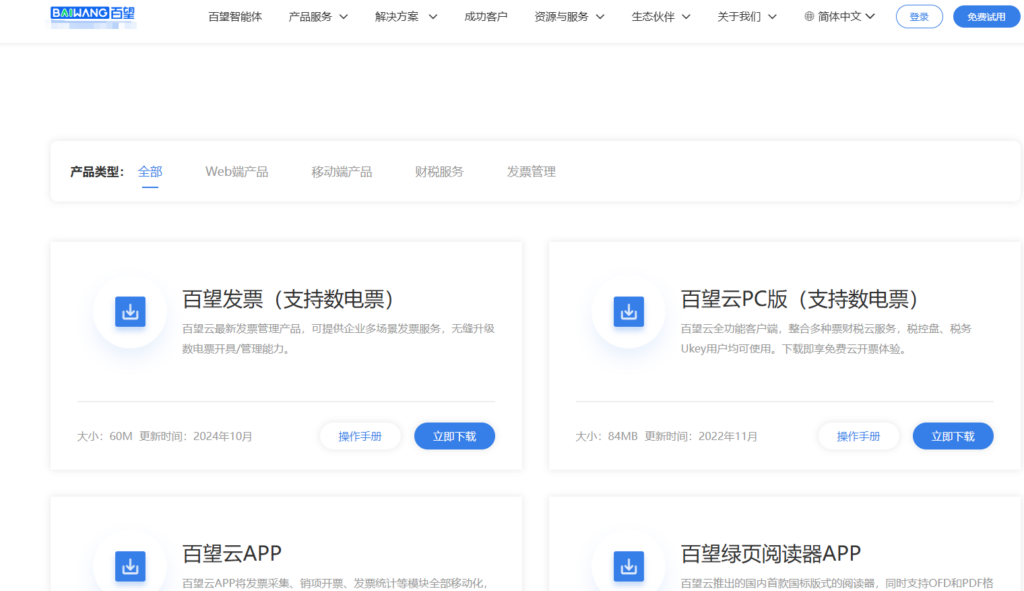Open 操作手册 for 百望发票

coord(360,436)
